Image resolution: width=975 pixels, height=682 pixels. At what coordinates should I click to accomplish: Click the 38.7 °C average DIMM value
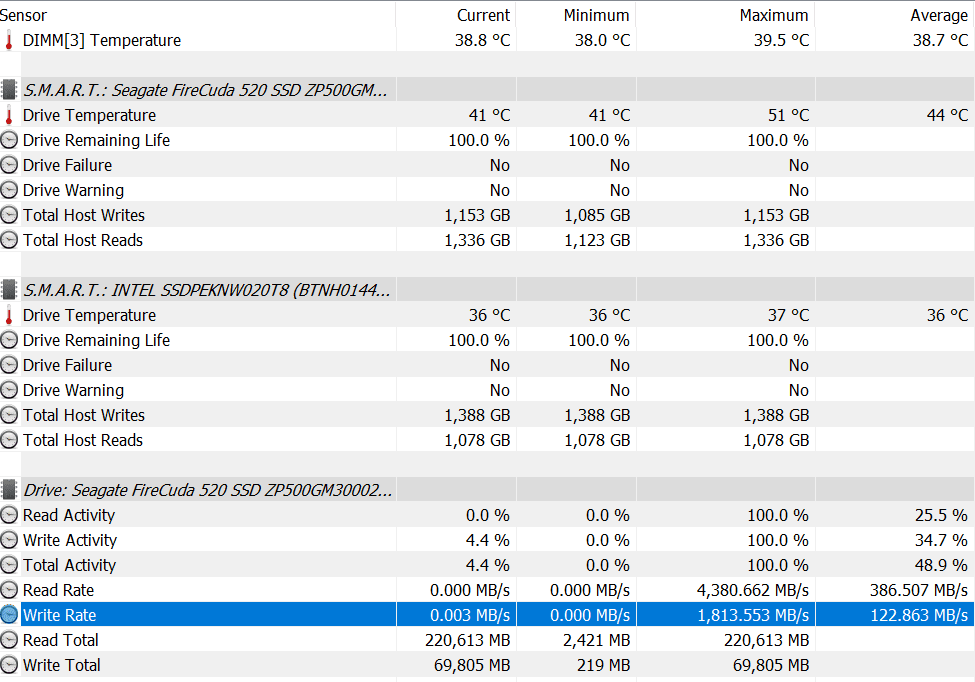click(940, 40)
